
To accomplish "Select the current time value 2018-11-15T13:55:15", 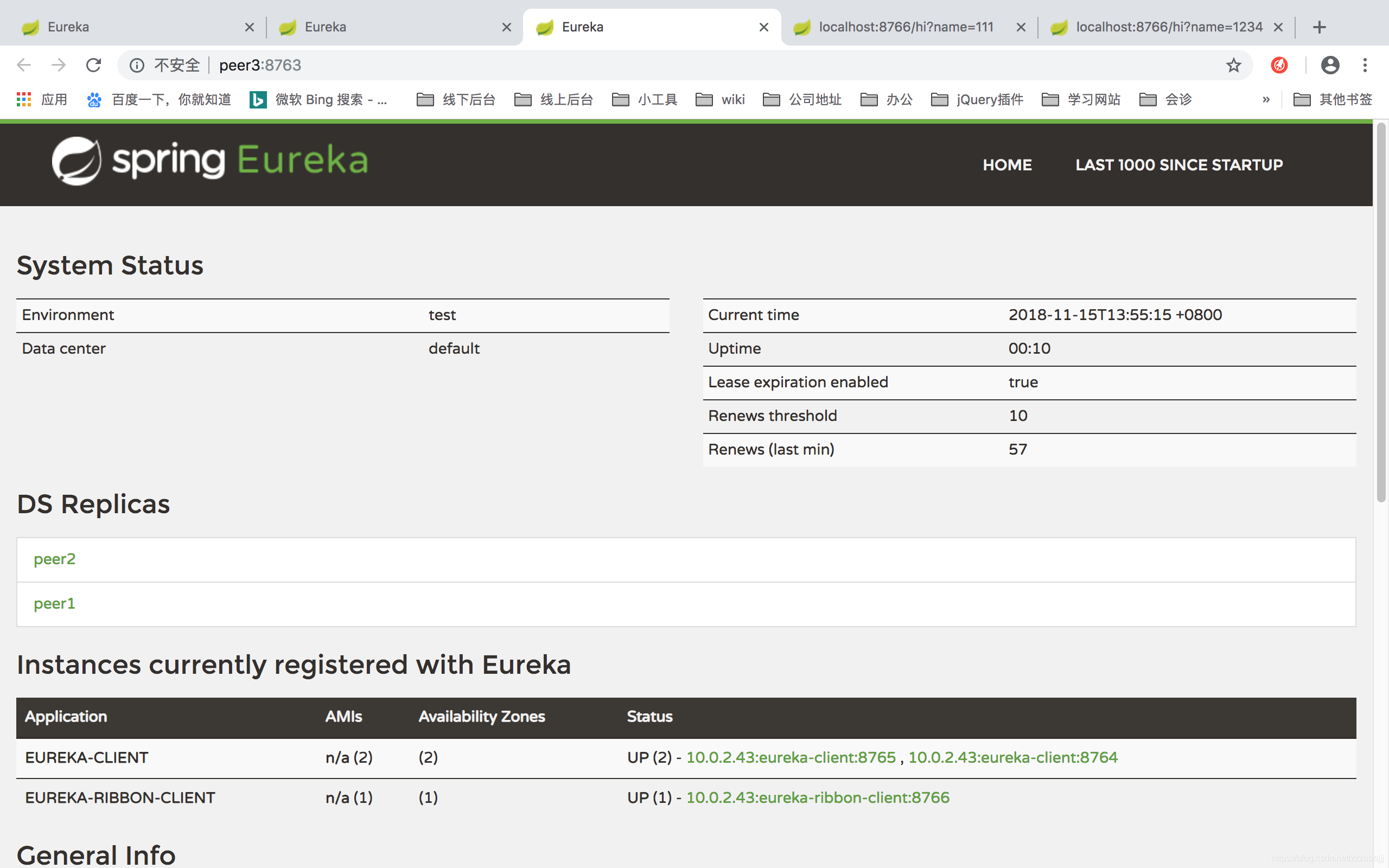I will pos(1115,315).
